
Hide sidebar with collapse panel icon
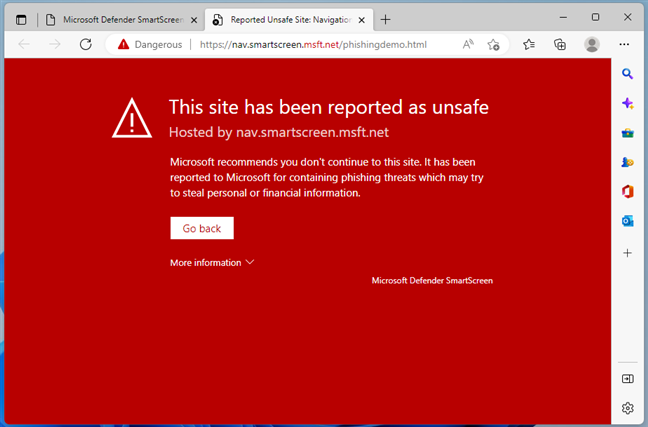point(627,379)
